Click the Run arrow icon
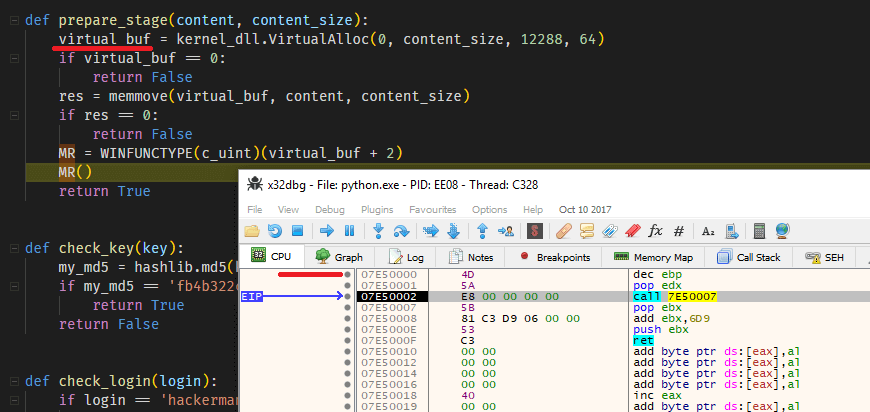Image resolution: width=870 pixels, height=412 pixels. coord(327,231)
